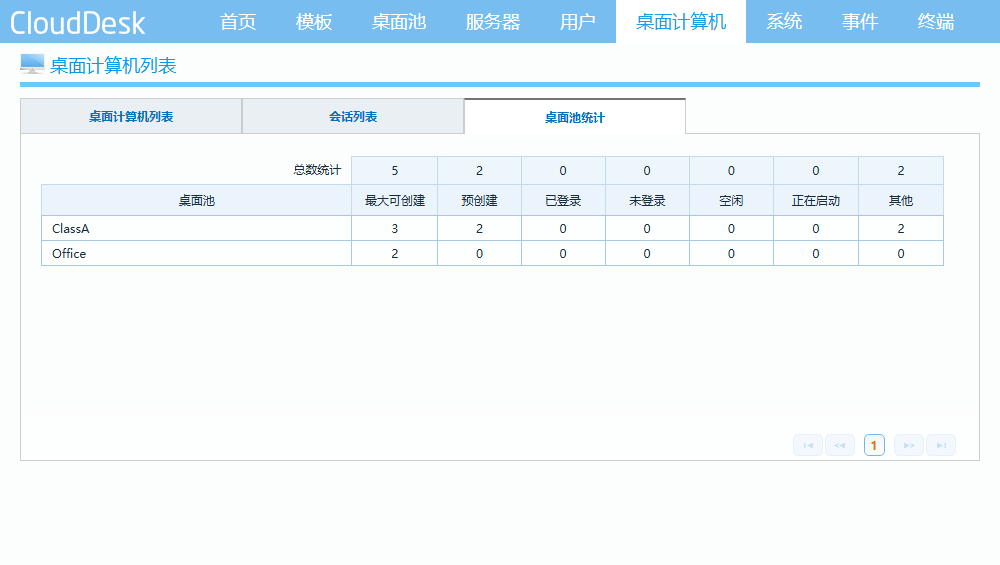Click Office 最大可创建 value 2
This screenshot has width=1000, height=565.
(x=395, y=253)
